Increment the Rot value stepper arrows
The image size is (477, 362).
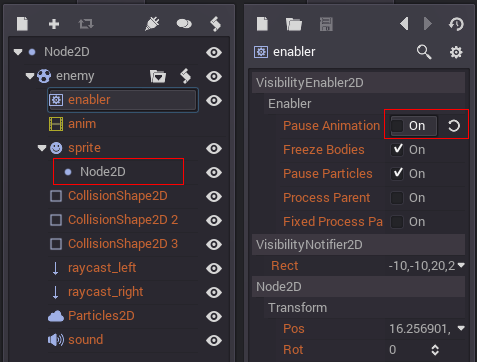point(435,347)
